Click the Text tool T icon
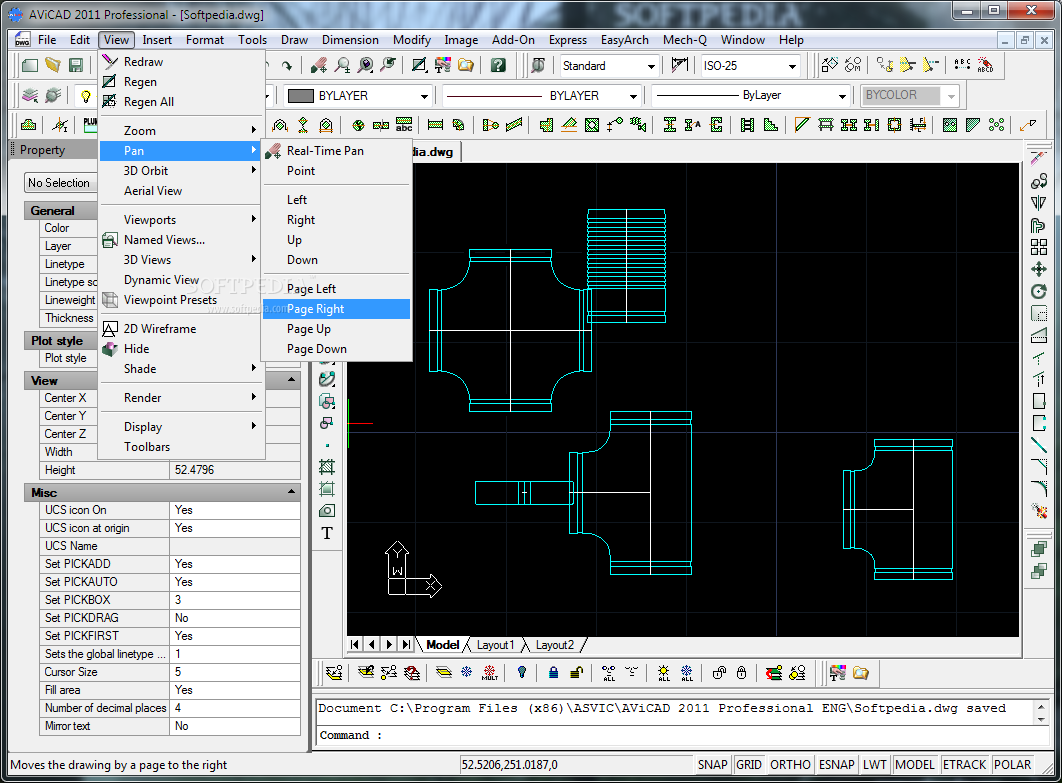Viewport: 1062px width, 783px height. tap(327, 534)
